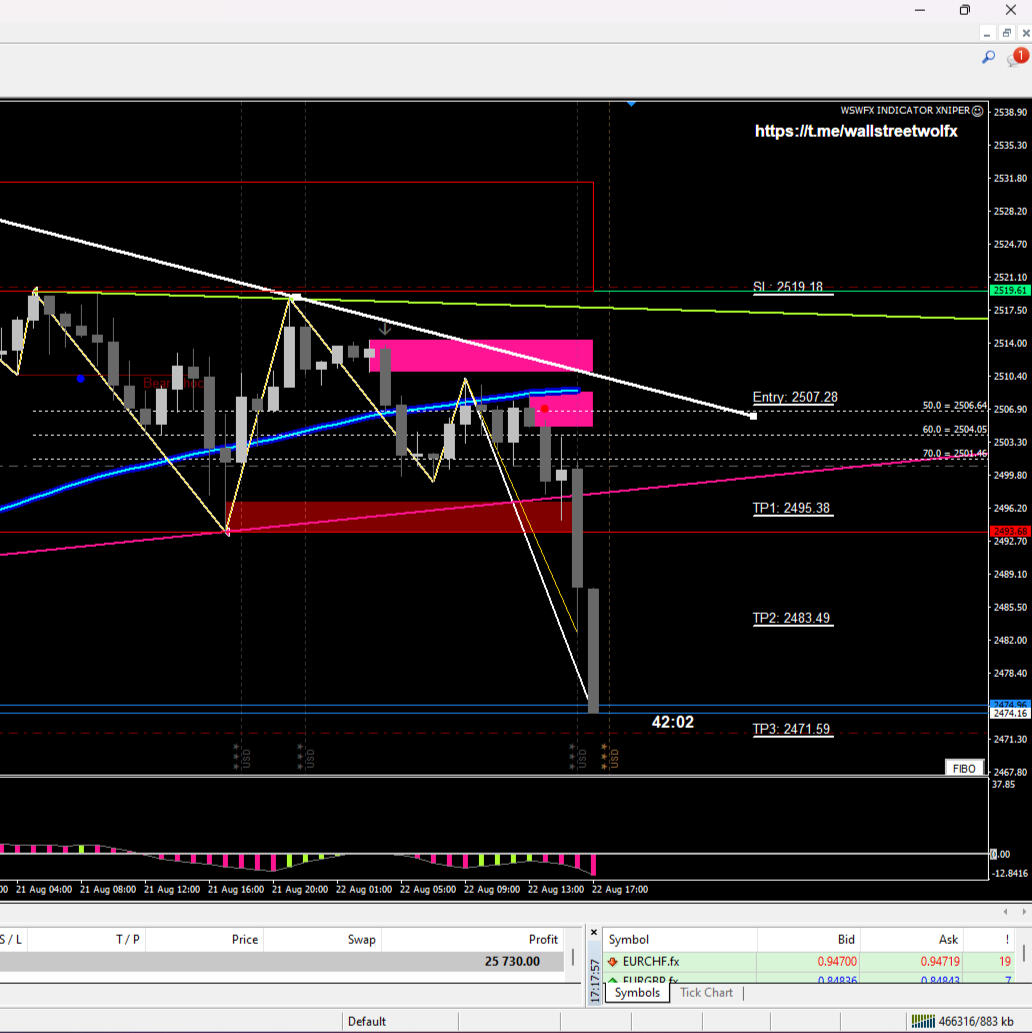1032x1033 pixels.
Task: Click the Default template label in the status bar
Action: coord(366,1021)
